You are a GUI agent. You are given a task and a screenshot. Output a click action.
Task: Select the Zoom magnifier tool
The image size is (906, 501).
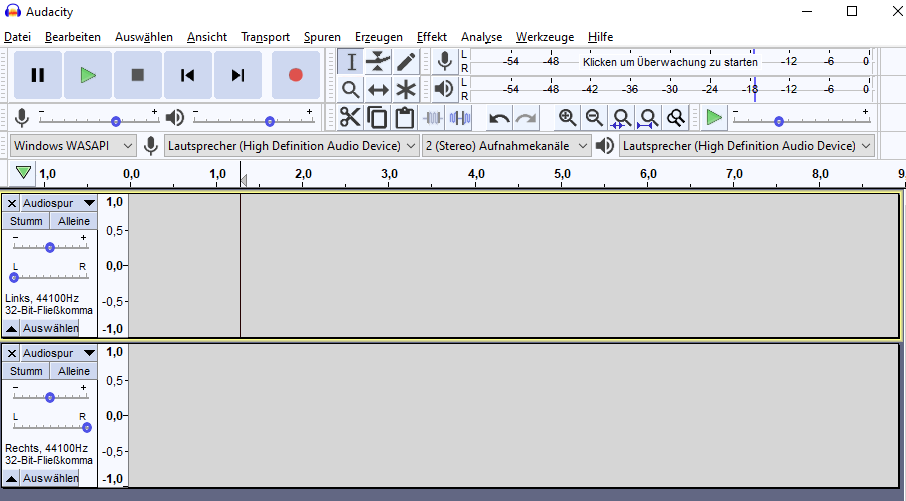pos(350,90)
